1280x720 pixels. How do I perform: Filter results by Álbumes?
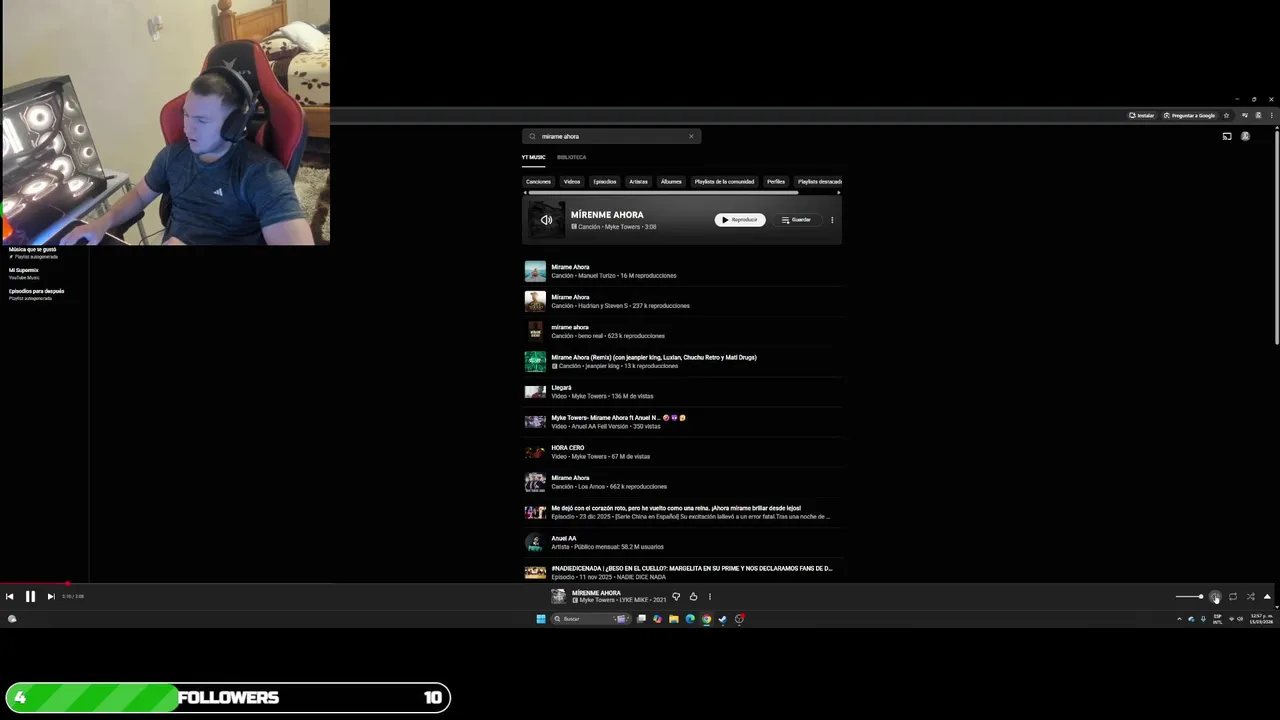pos(671,181)
